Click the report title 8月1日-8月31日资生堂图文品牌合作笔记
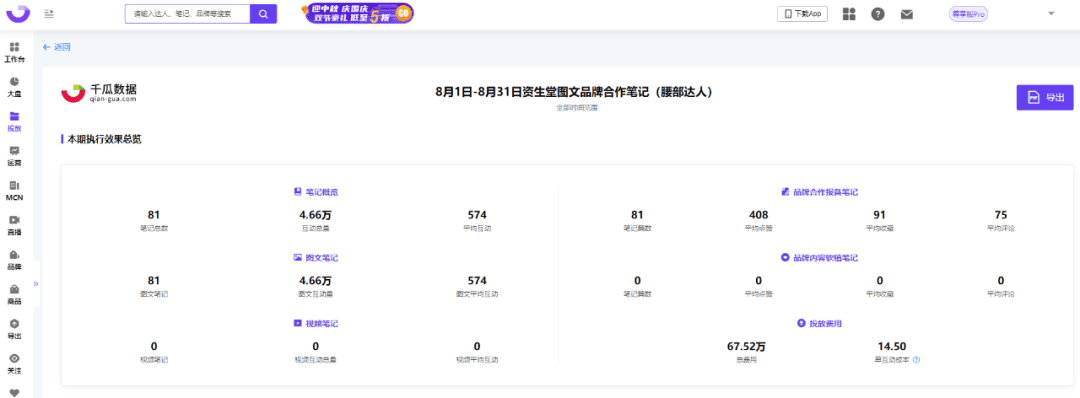Image resolution: width=1080 pixels, height=398 pixels. point(574,92)
